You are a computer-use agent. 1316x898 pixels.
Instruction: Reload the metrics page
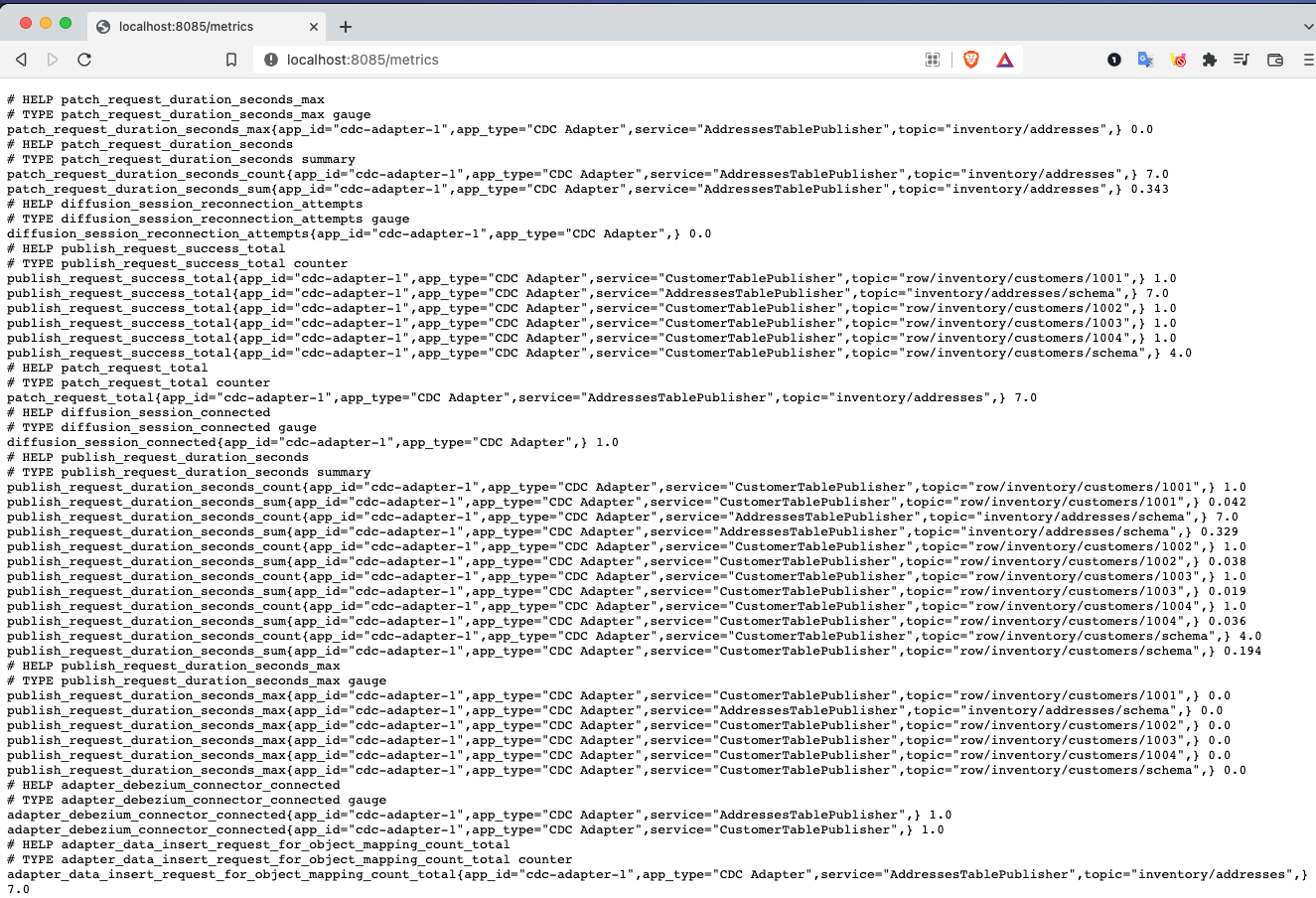pyautogui.click(x=84, y=60)
